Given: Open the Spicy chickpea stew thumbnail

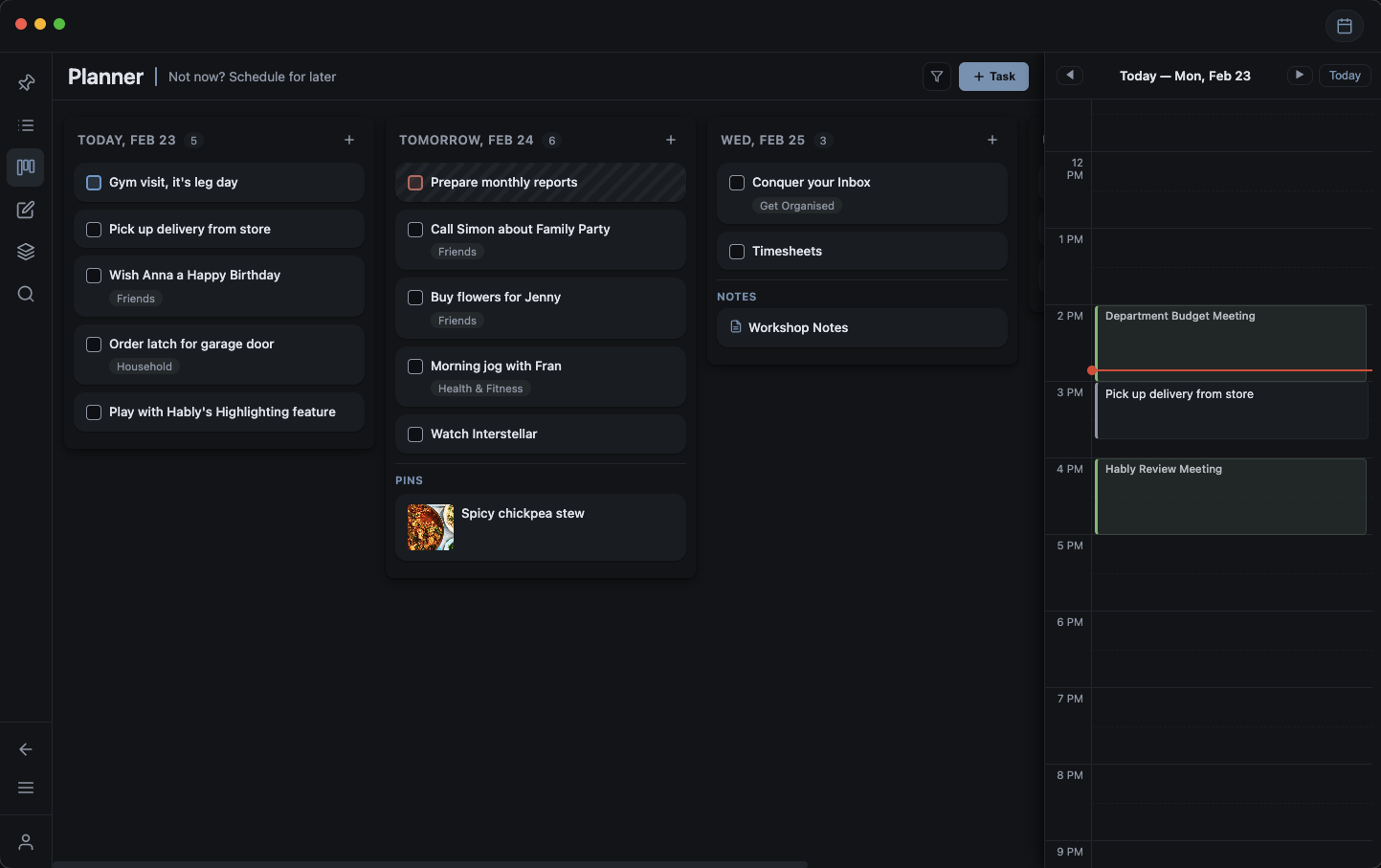Looking at the screenshot, I should tap(431, 527).
